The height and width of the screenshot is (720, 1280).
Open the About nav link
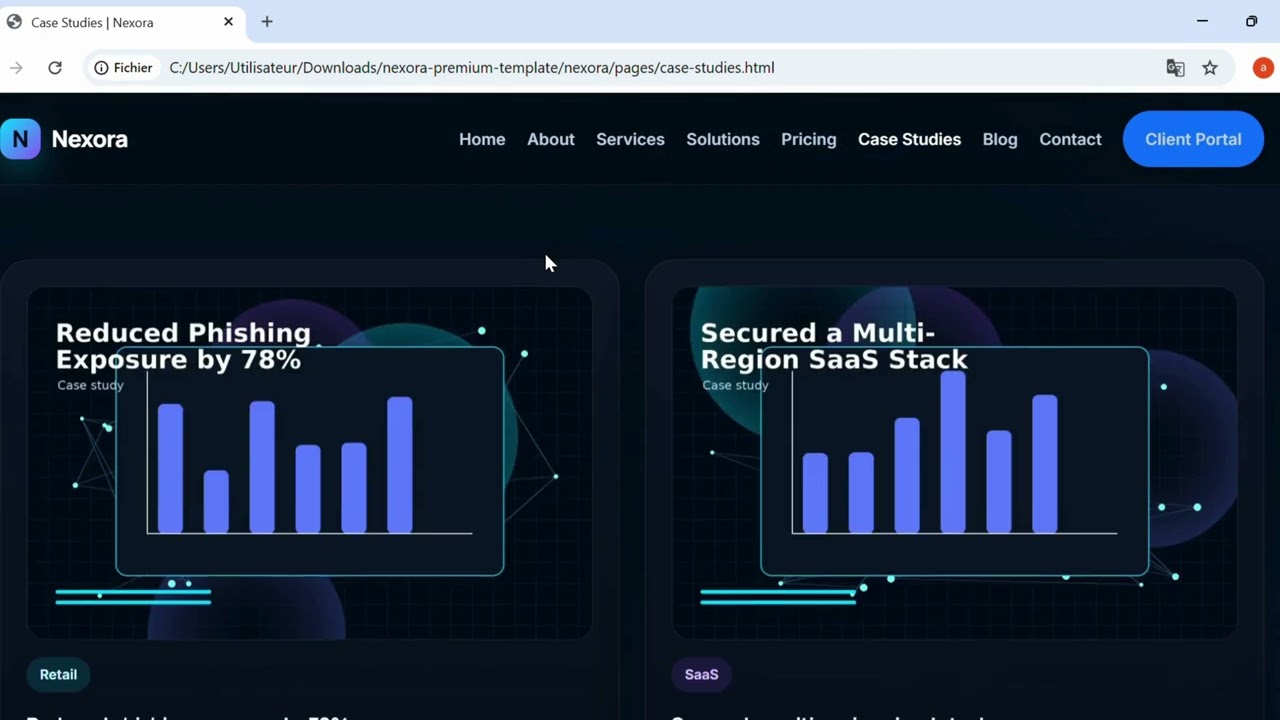[x=551, y=139]
